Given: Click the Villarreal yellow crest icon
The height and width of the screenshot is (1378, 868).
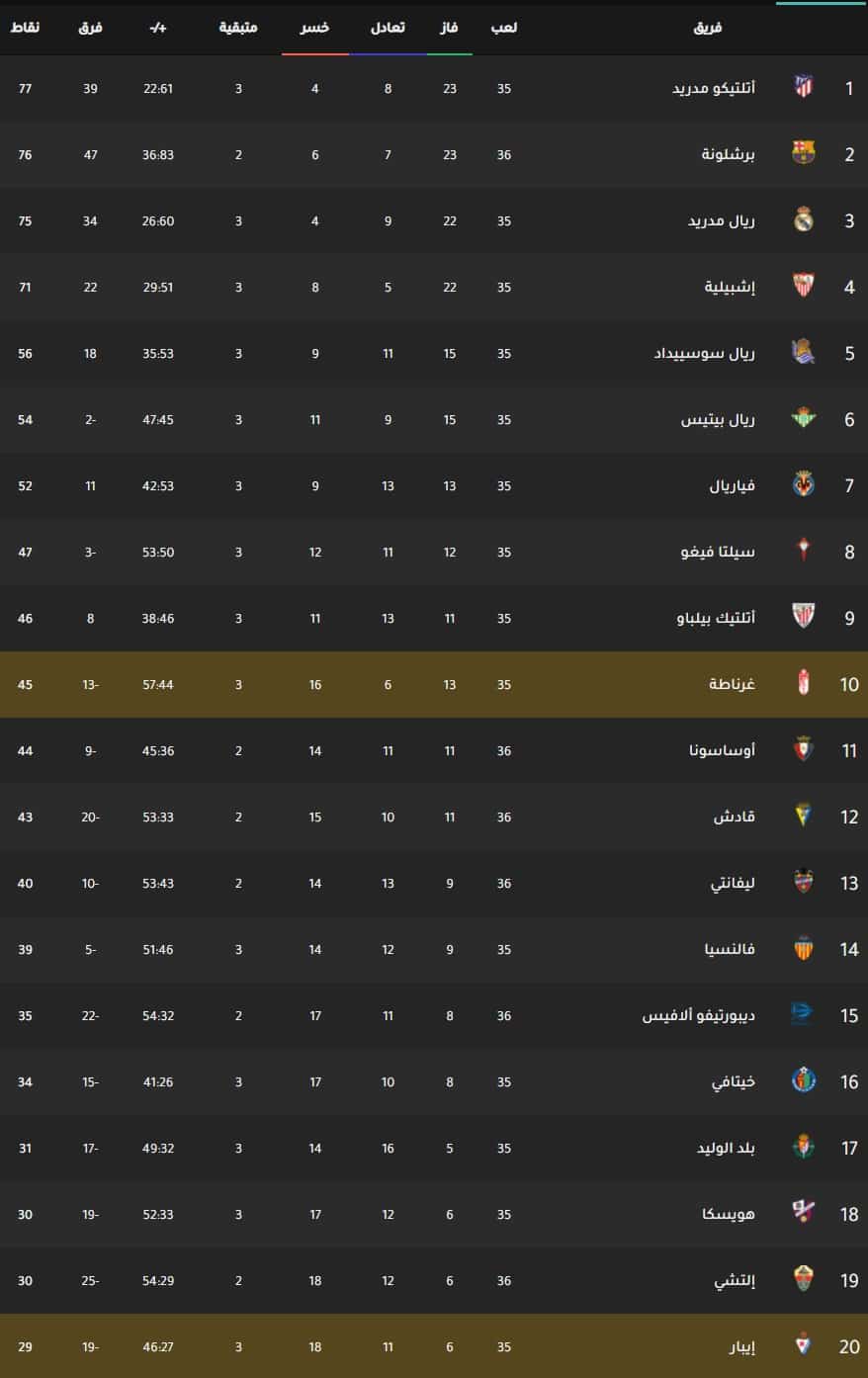Looking at the screenshot, I should coord(804,484).
